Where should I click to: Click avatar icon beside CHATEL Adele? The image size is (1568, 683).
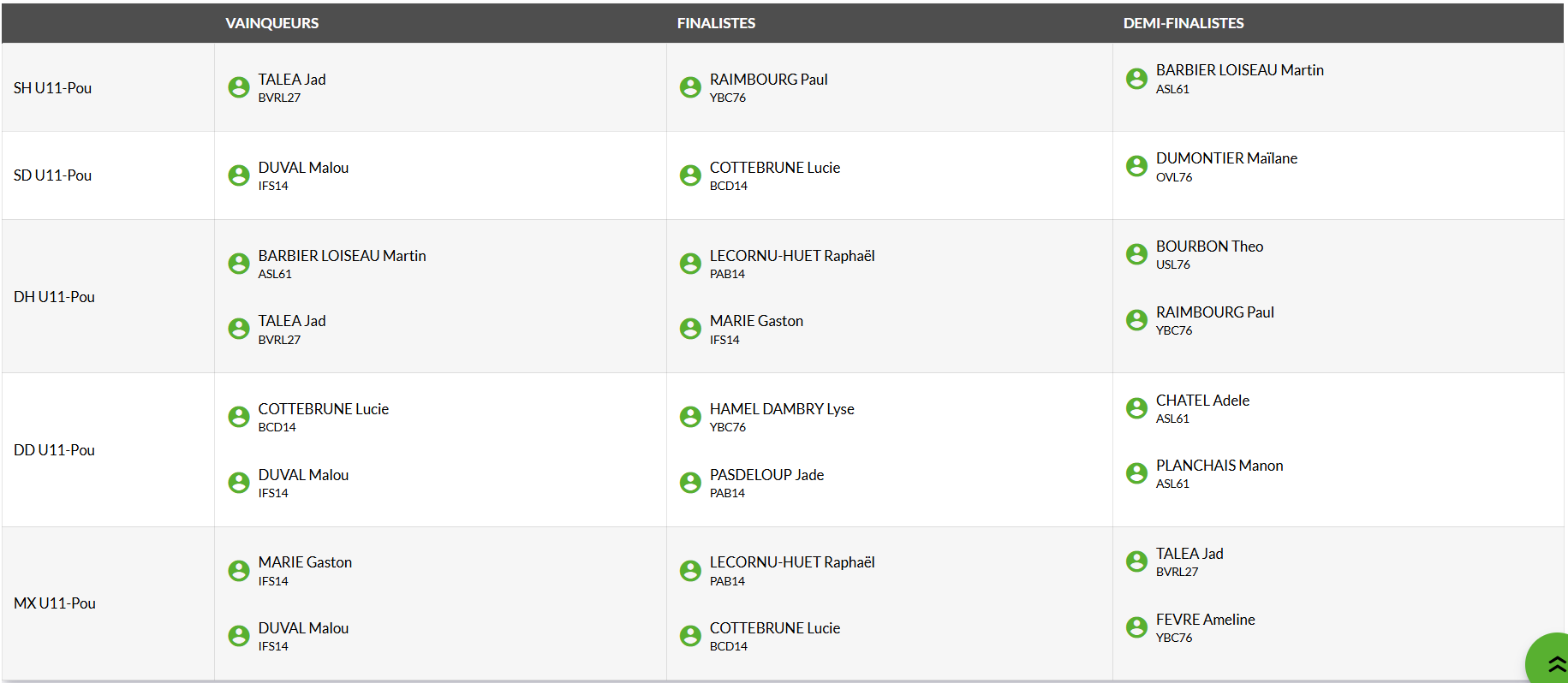pos(1136,408)
